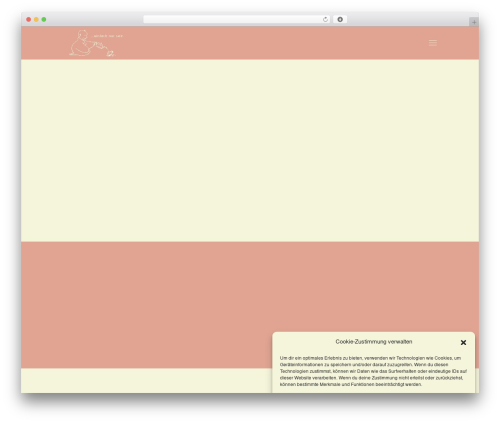This screenshot has width=500, height=423.
Task: Click the round icon button beside the address bar
Action: (x=340, y=19)
